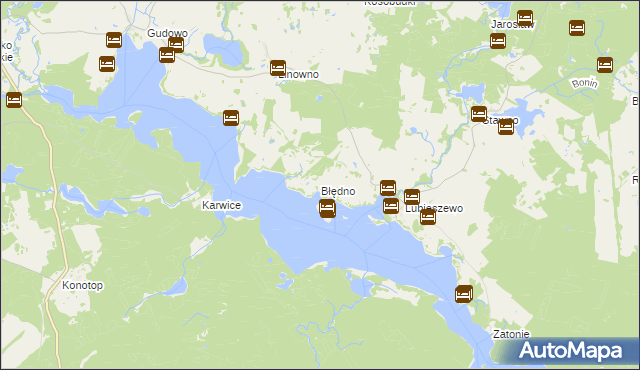
Task: Select the lodging icon left of Stawno
Action: coord(479,114)
